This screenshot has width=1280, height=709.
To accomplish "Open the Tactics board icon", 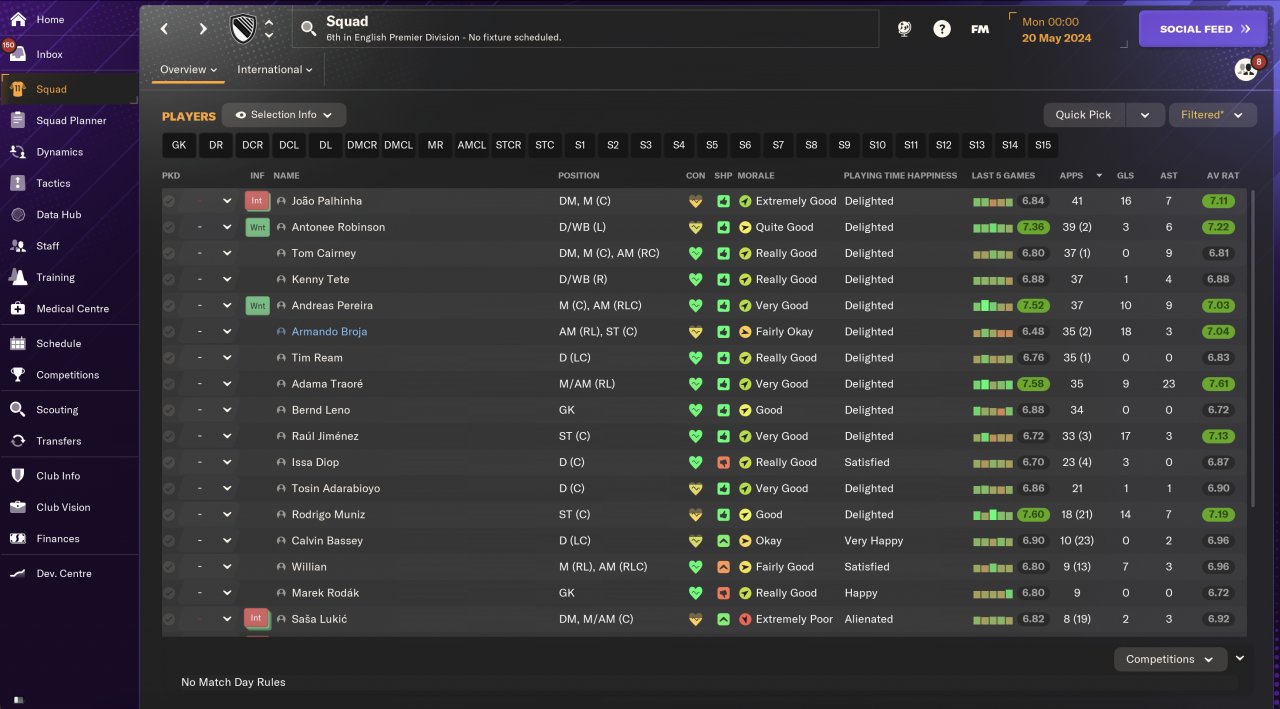I will [18, 183].
